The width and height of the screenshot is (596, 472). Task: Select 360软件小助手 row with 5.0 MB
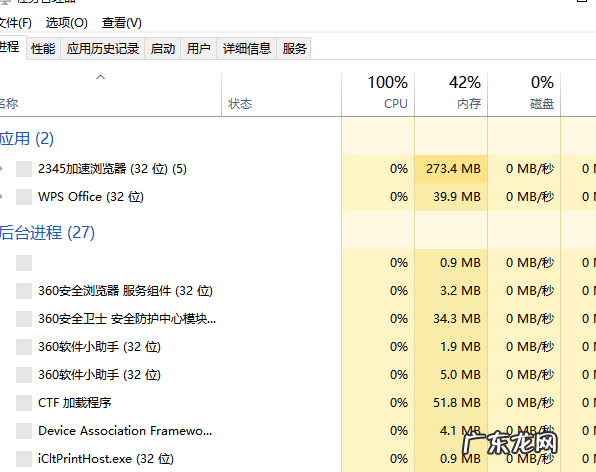point(298,375)
